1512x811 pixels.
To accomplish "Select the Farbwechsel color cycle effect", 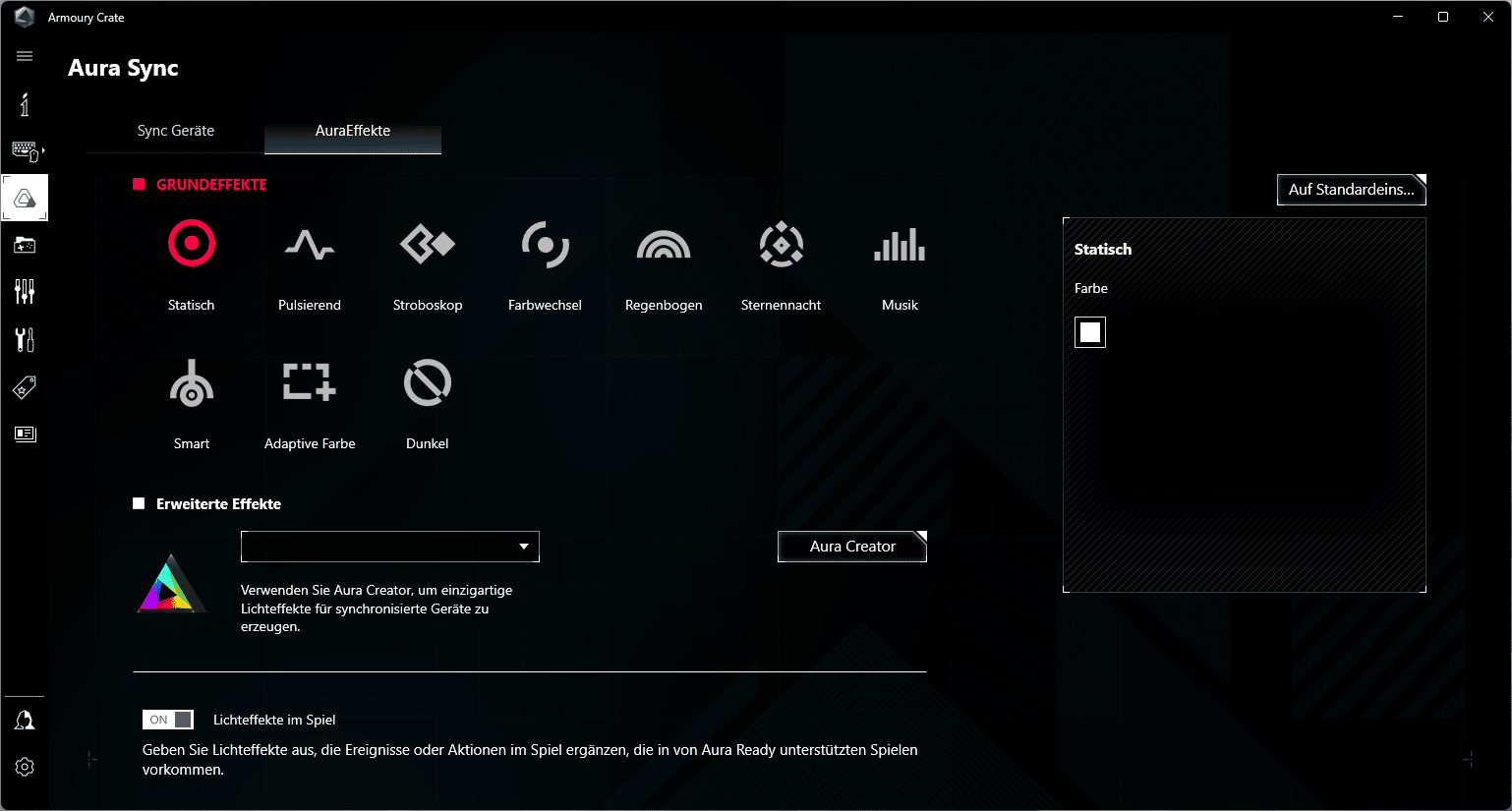I will coord(546,244).
